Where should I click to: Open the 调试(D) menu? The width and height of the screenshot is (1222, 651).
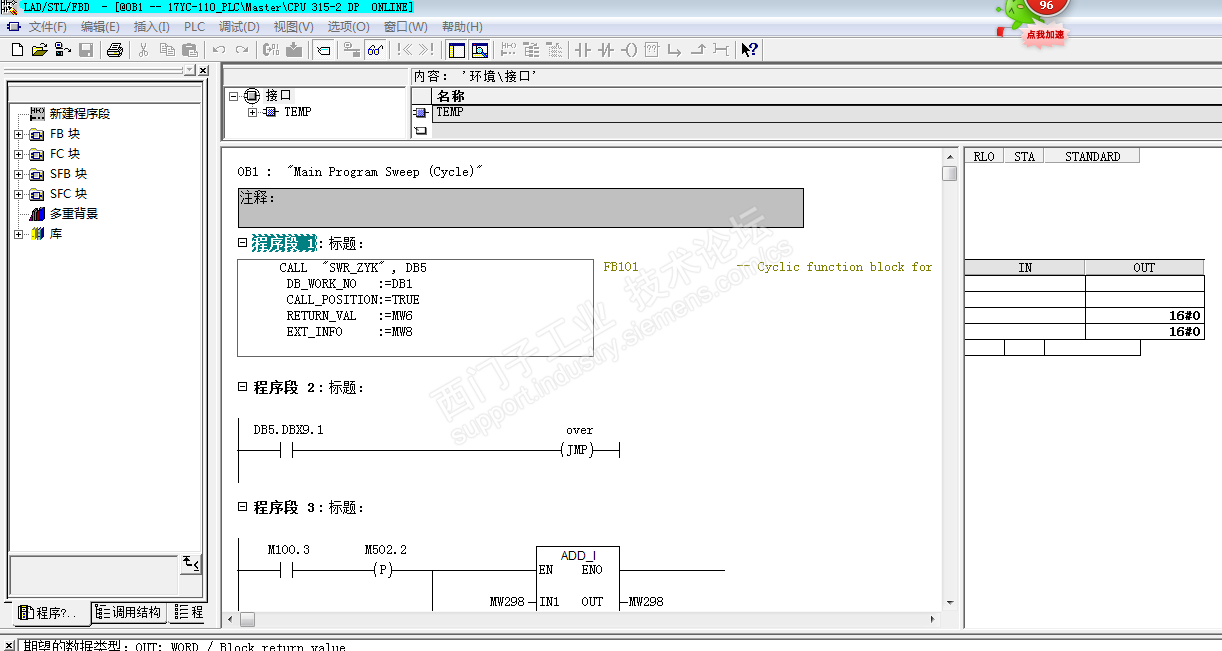pos(239,27)
